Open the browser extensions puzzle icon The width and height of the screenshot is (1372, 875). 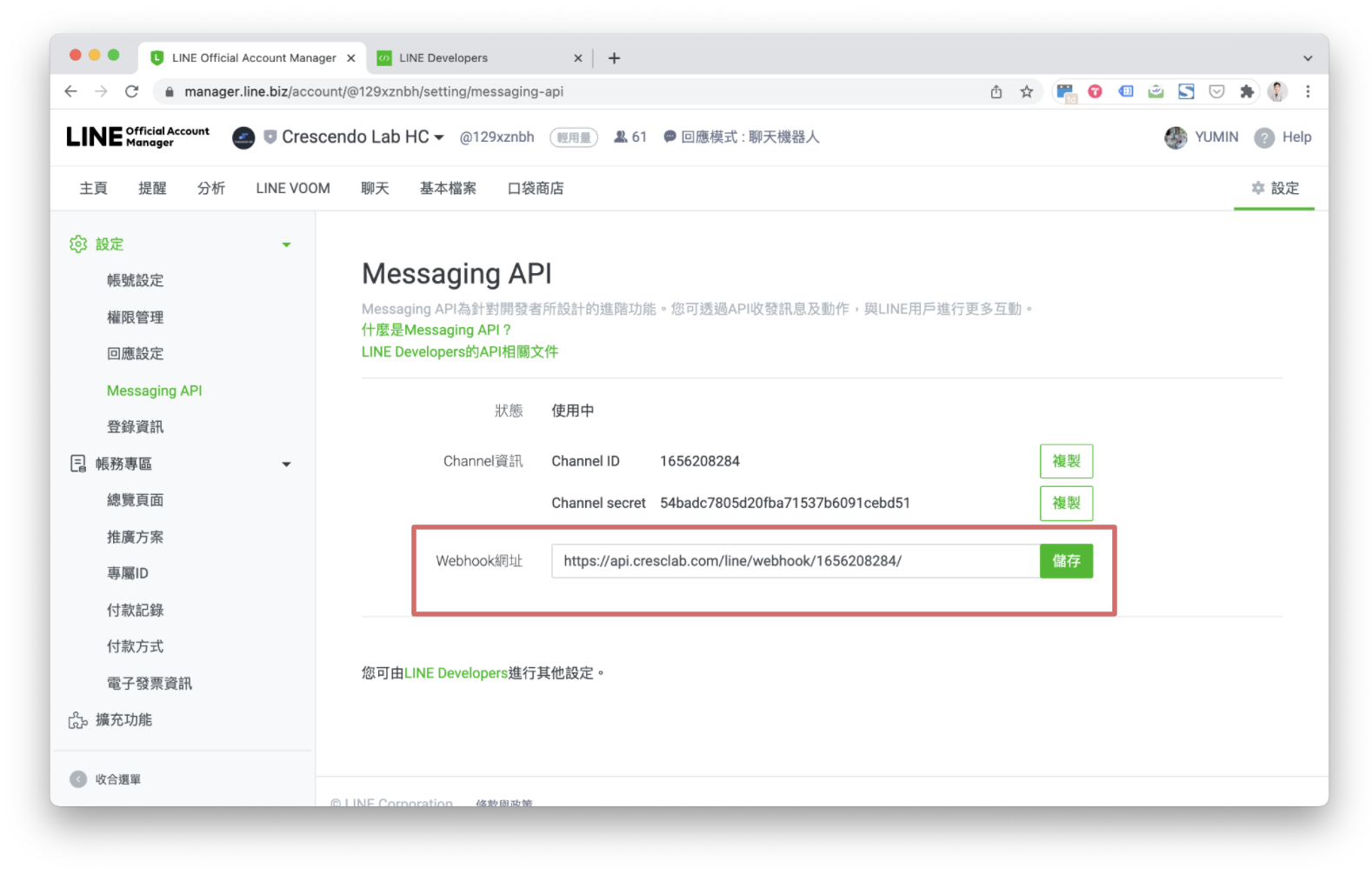(1247, 91)
